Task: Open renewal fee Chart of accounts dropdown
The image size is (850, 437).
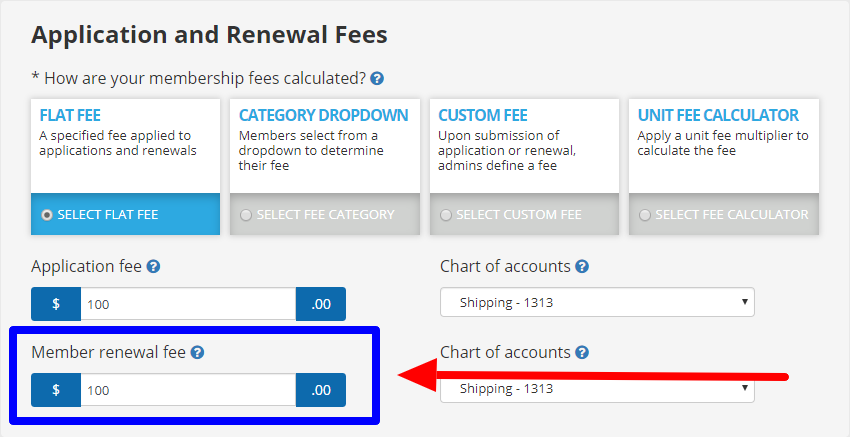Action: click(x=597, y=388)
